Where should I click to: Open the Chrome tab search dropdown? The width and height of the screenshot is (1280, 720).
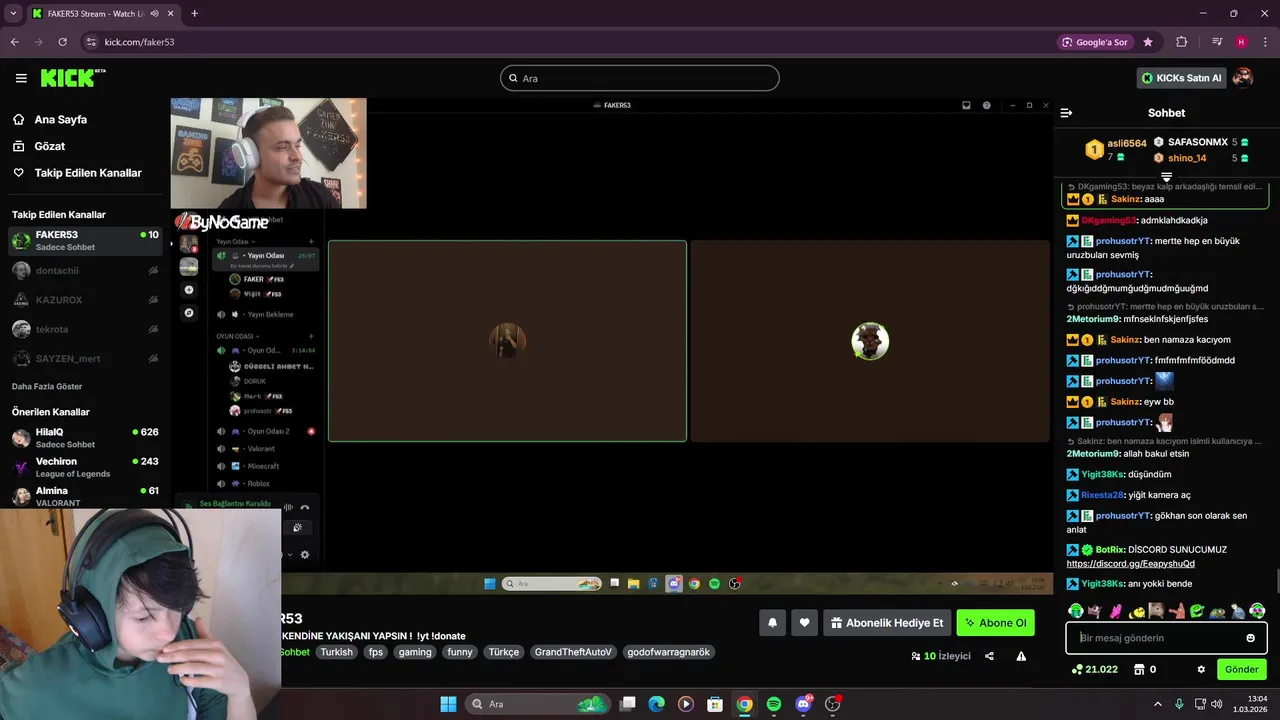coord(13,13)
